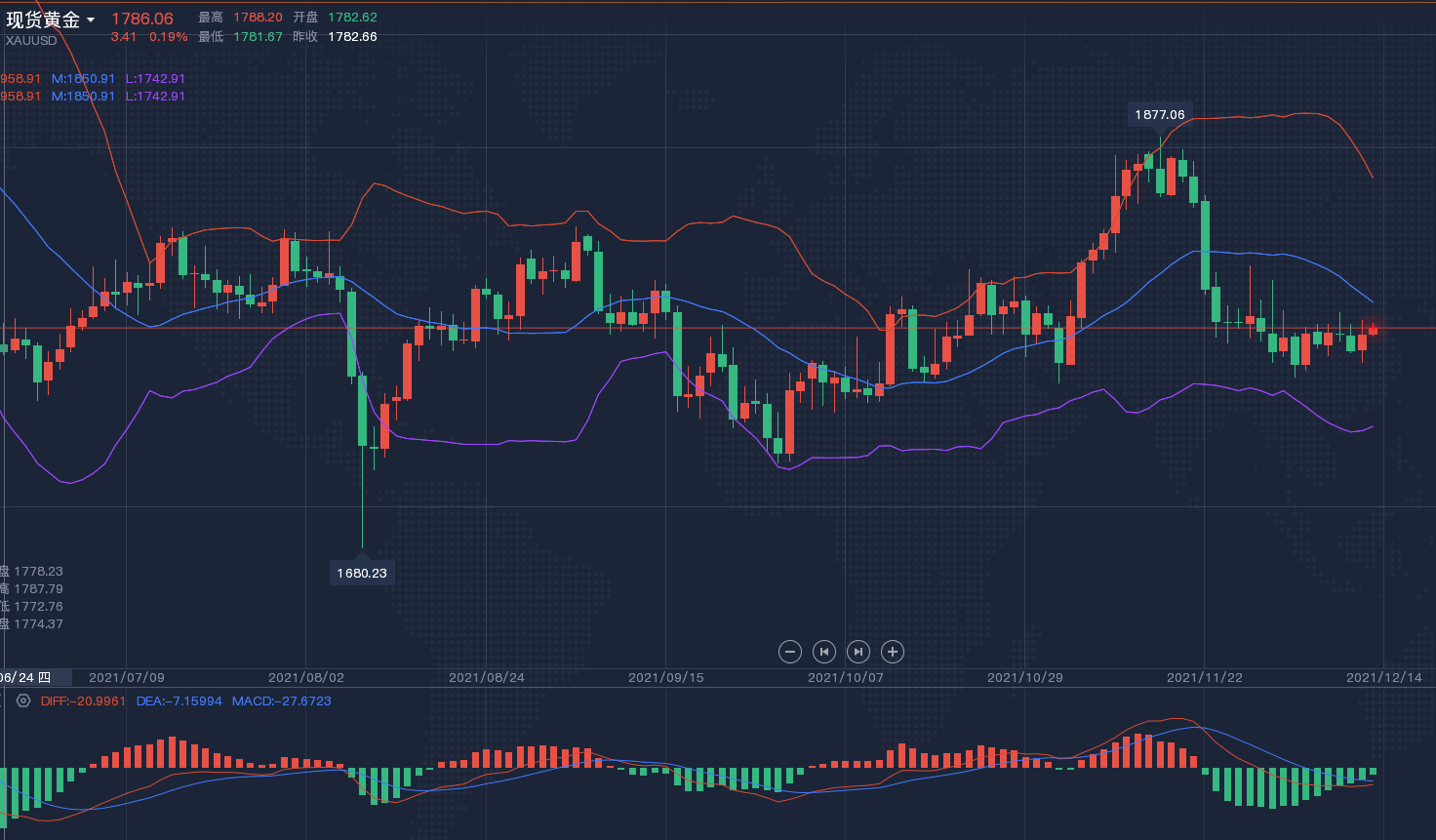Viewport: 1436px width, 840px height.
Task: Click the current price 1786.06 in header
Action: tap(142, 19)
